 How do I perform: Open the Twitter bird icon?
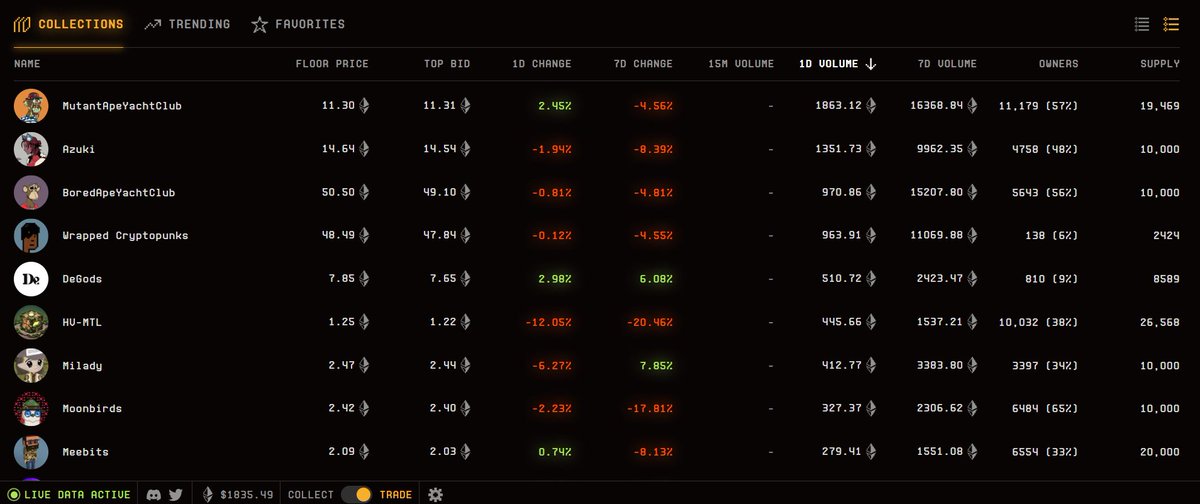coord(175,494)
